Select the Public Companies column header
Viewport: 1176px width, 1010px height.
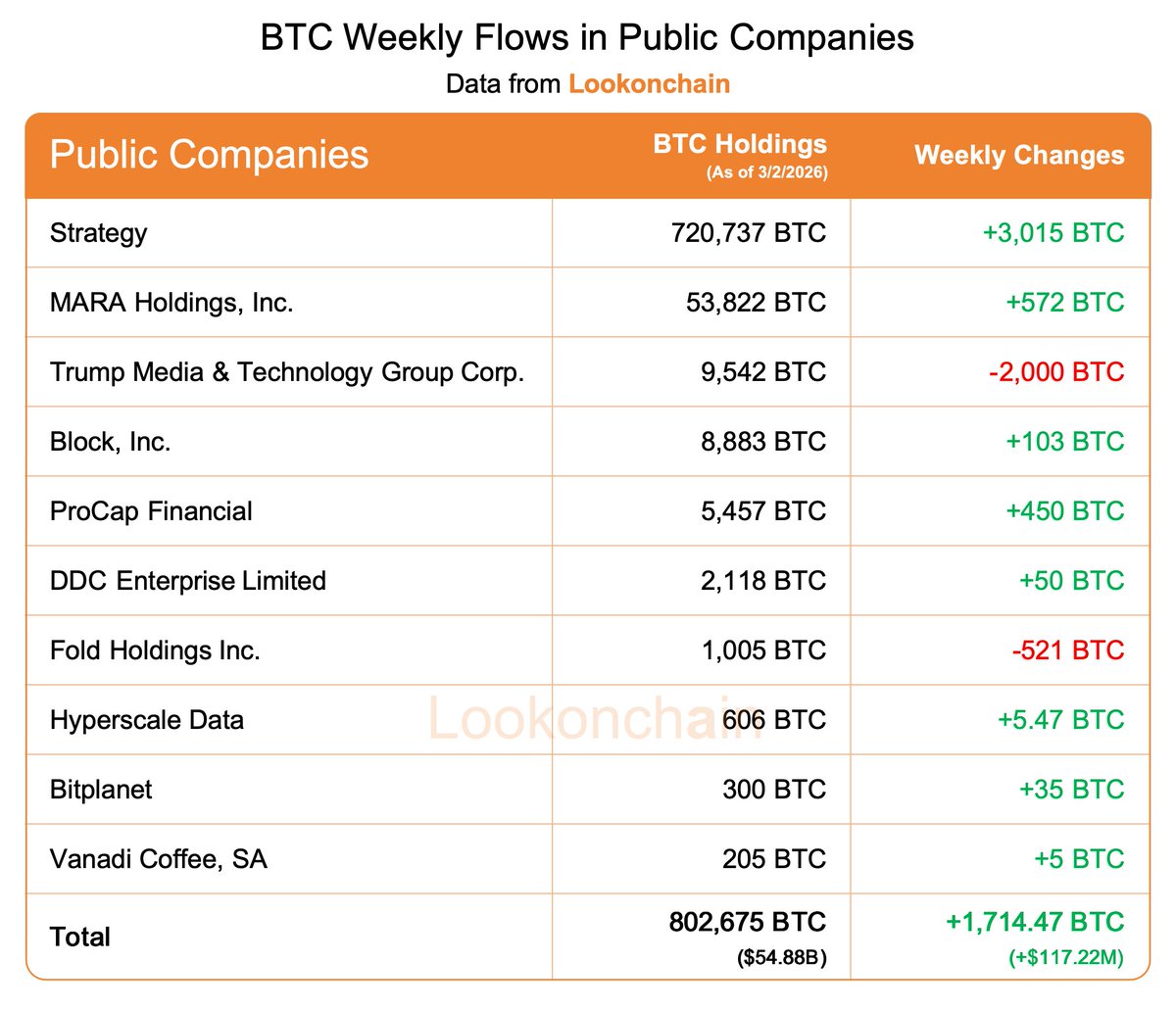coord(209,155)
